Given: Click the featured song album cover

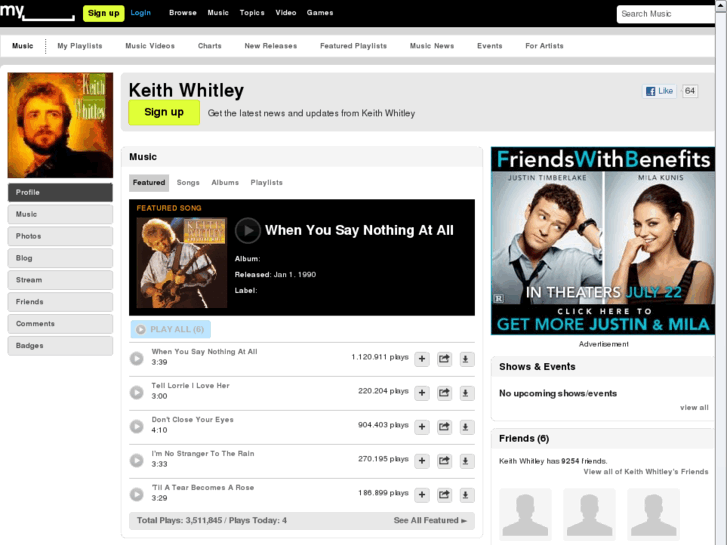Looking at the screenshot, I should point(182,263).
